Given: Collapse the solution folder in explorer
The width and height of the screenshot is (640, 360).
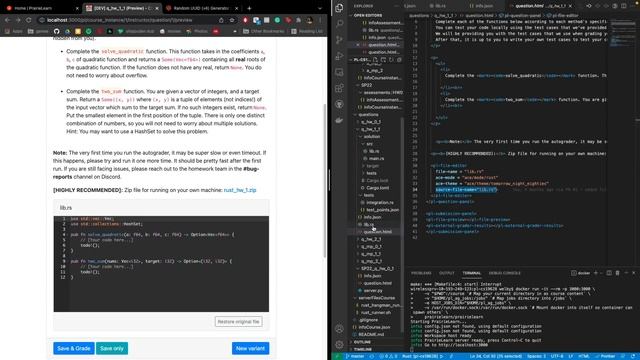Looking at the screenshot, I should (x=371, y=137).
